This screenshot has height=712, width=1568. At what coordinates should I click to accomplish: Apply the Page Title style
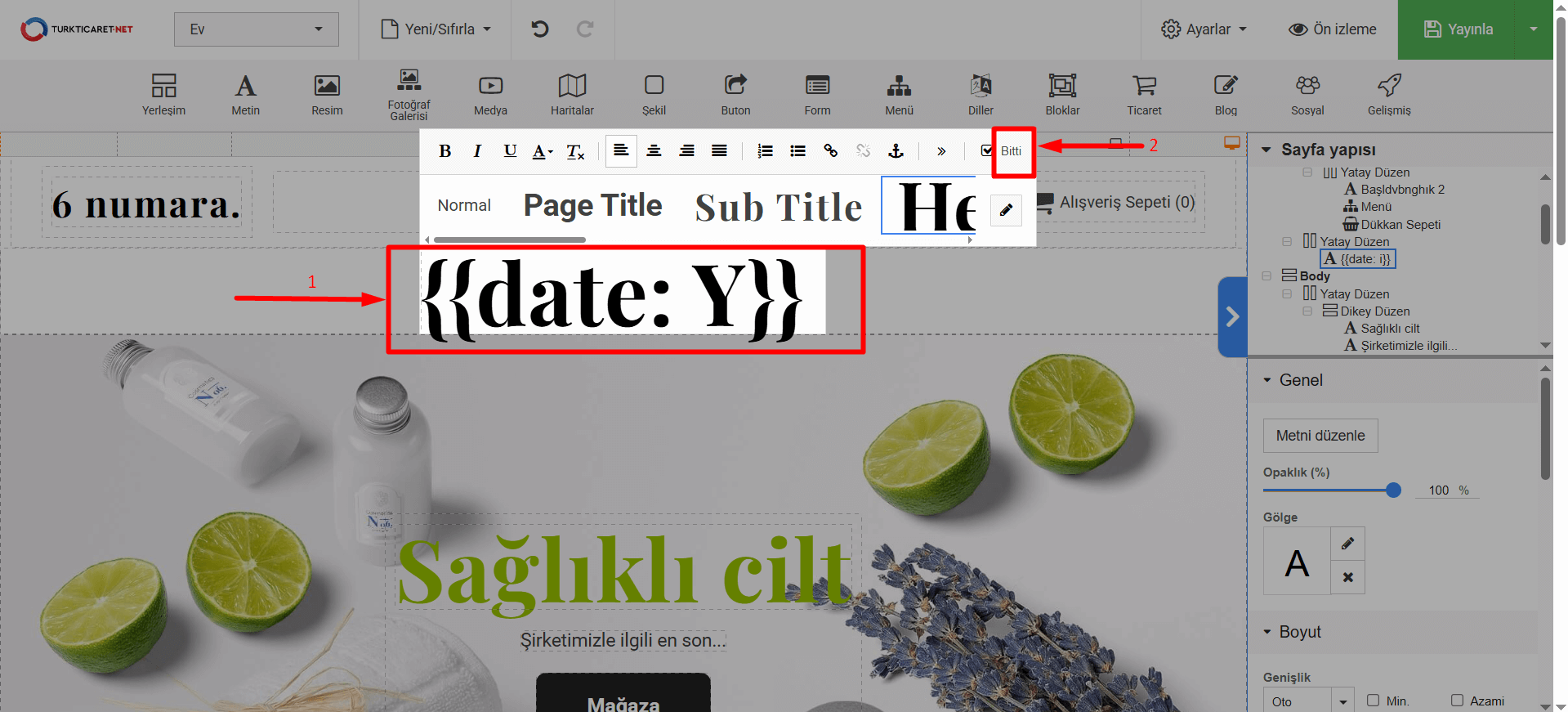pyautogui.click(x=592, y=205)
